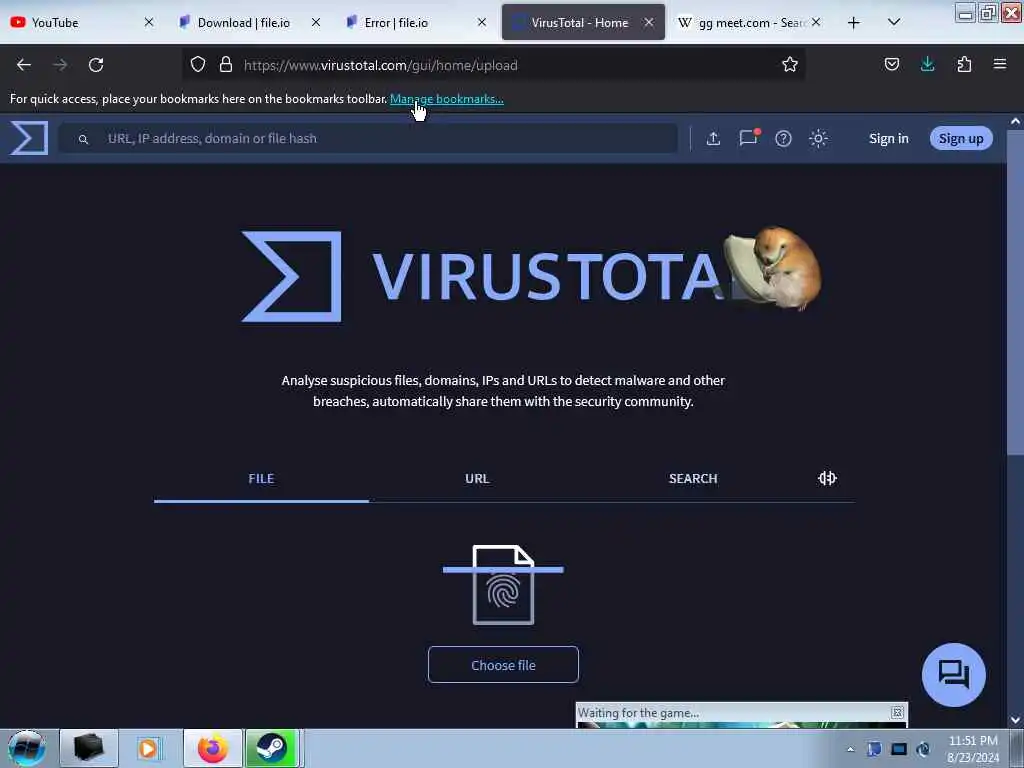Screen dimensions: 1024x768
Task: Bookmark this page with star icon
Action: pos(790,64)
